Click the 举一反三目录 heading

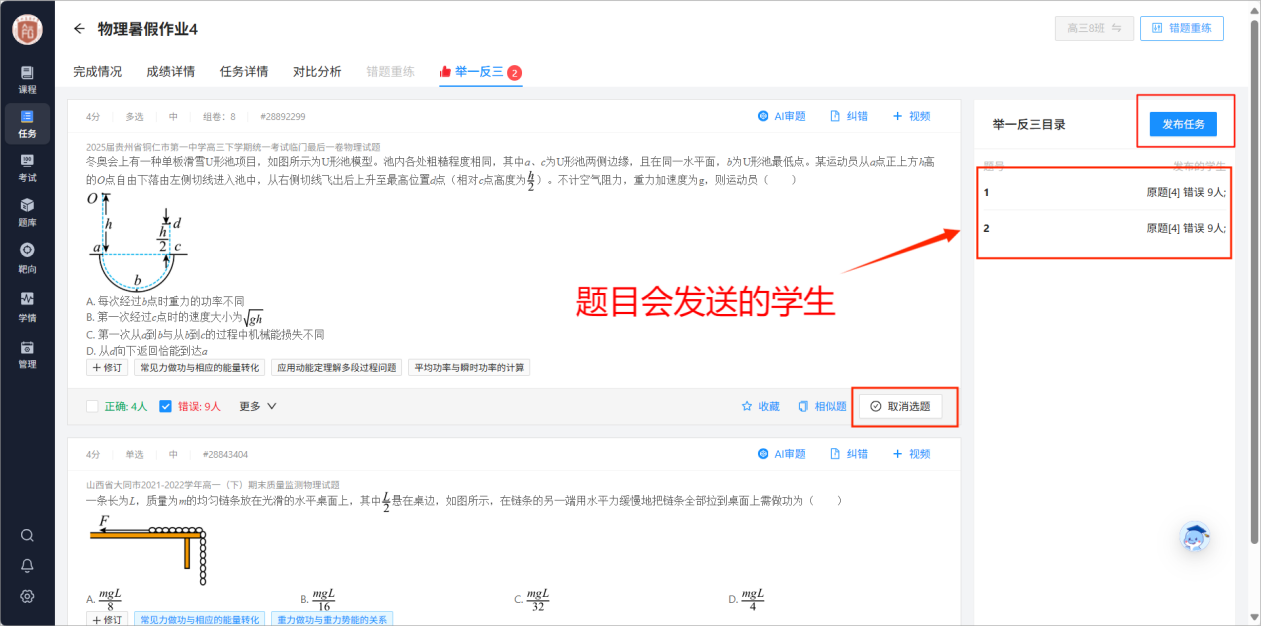1029,125
